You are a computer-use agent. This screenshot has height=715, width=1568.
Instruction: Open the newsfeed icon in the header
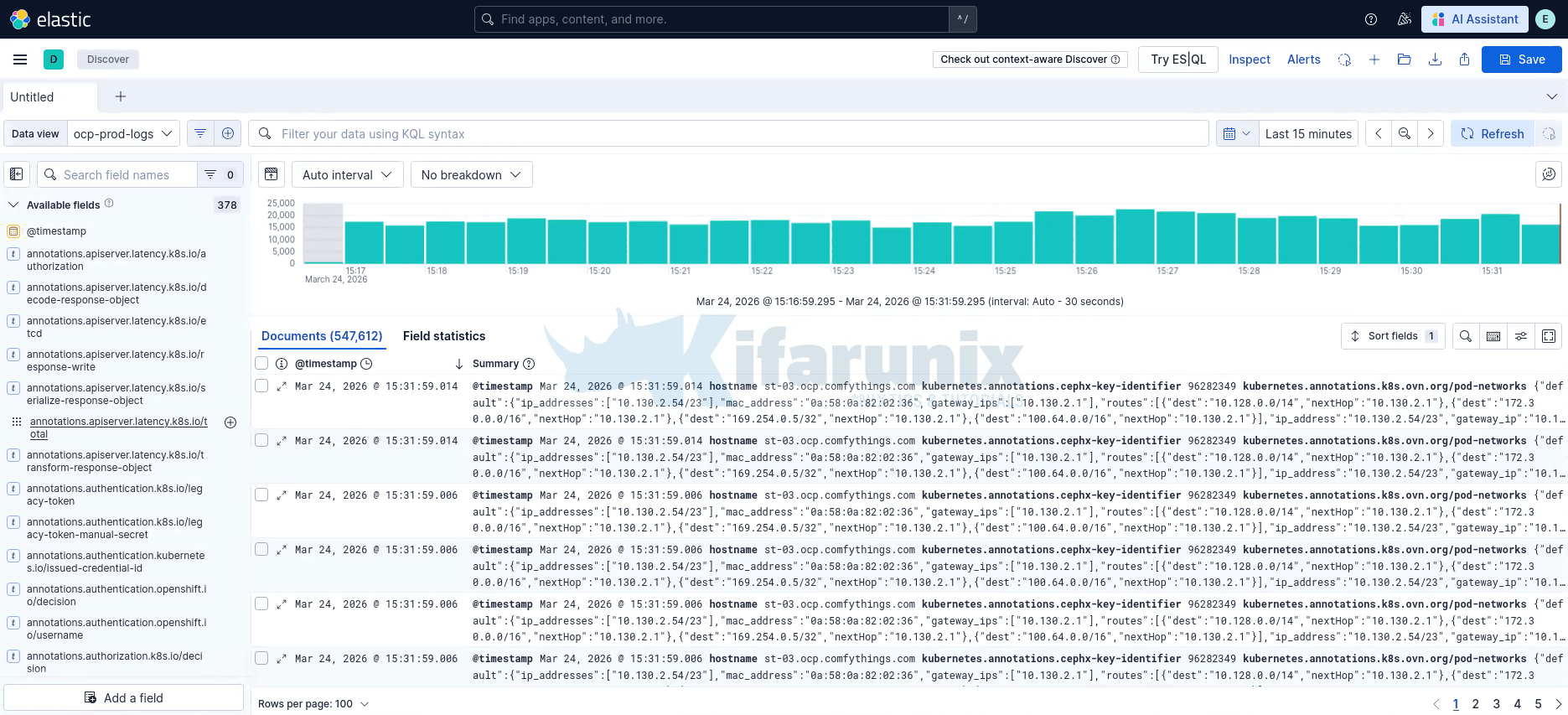coord(1405,19)
